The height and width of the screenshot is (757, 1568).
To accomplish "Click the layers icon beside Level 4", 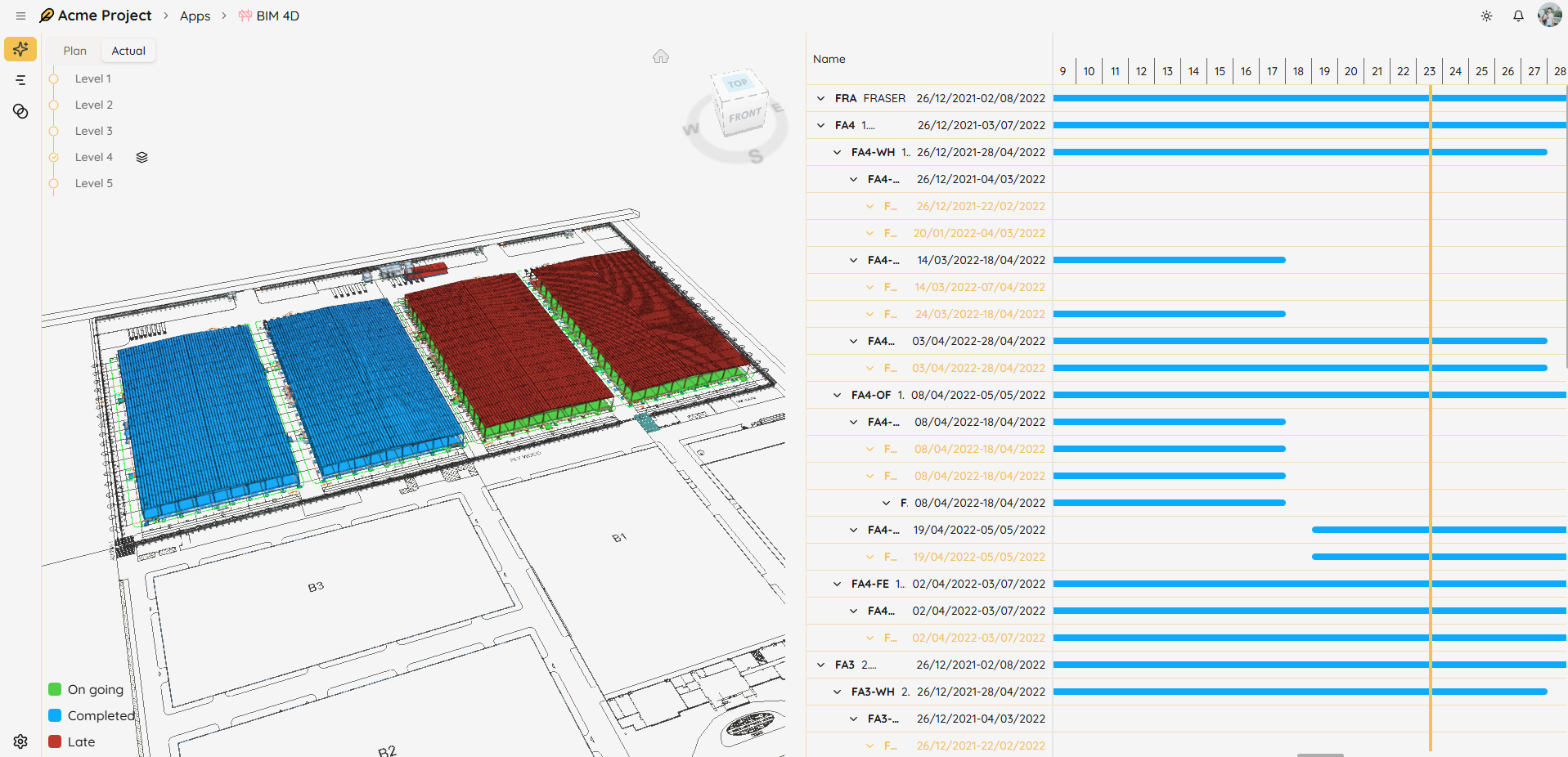I will click(142, 157).
